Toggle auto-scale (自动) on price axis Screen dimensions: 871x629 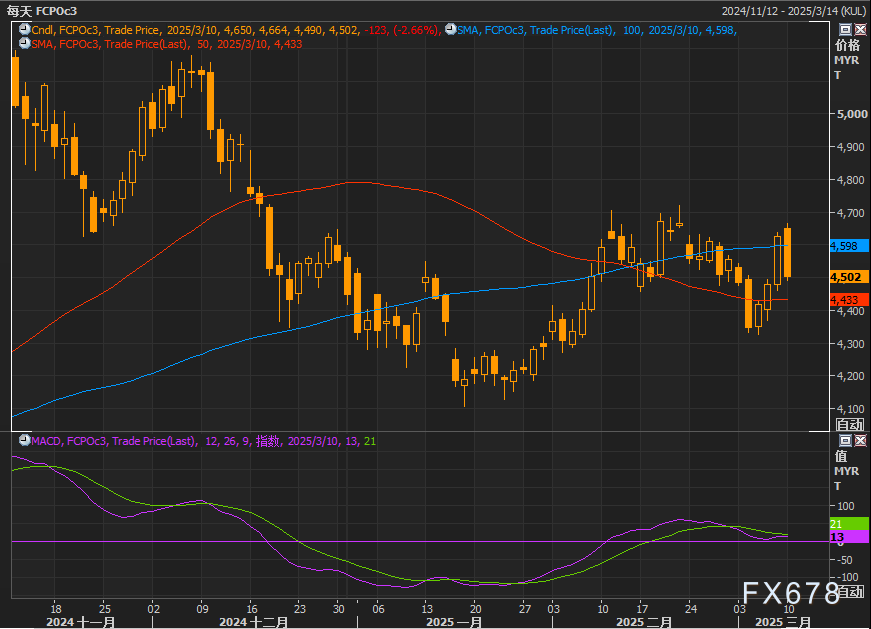tap(849, 425)
